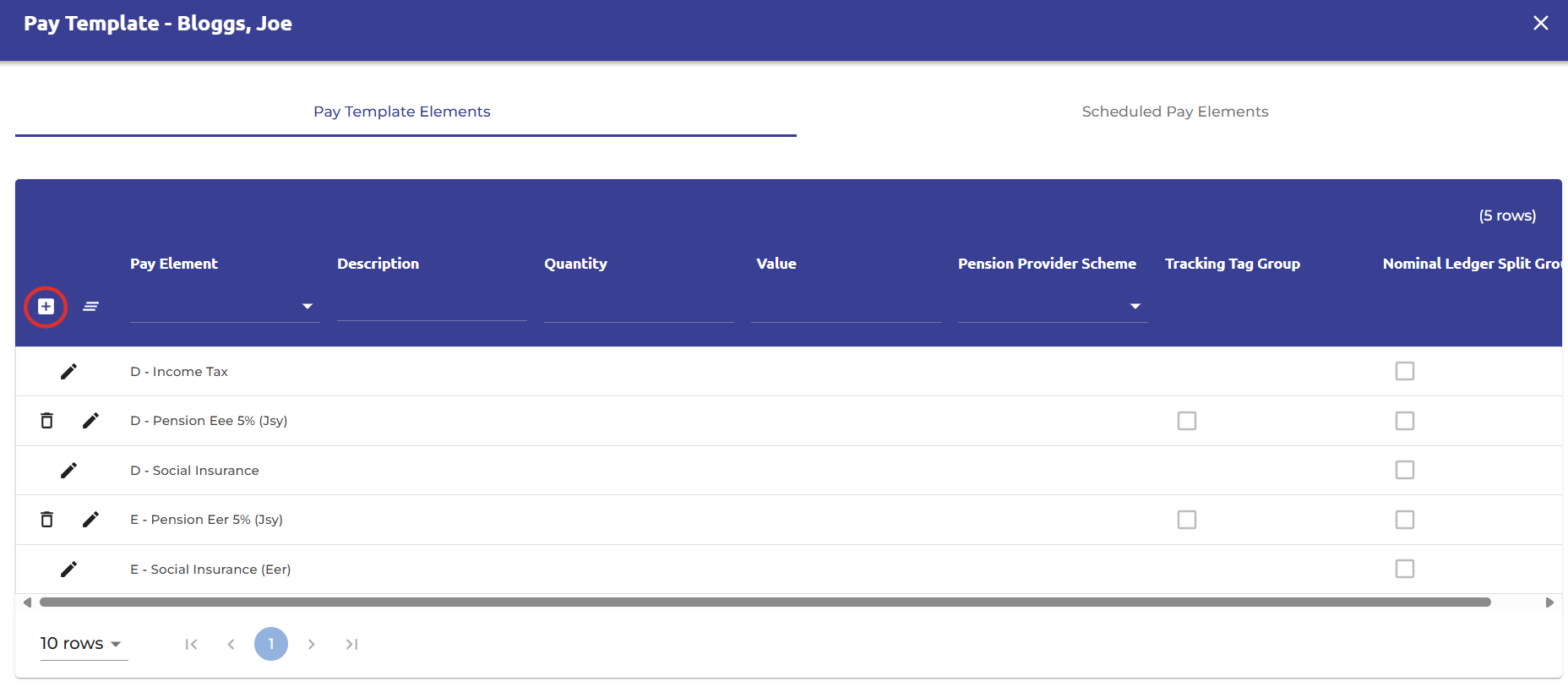Screen dimensions: 1568x687
Task: Tick Nominal Ledger checkbox for E - Social Insurance (Eer)
Action: pyautogui.click(x=1405, y=569)
